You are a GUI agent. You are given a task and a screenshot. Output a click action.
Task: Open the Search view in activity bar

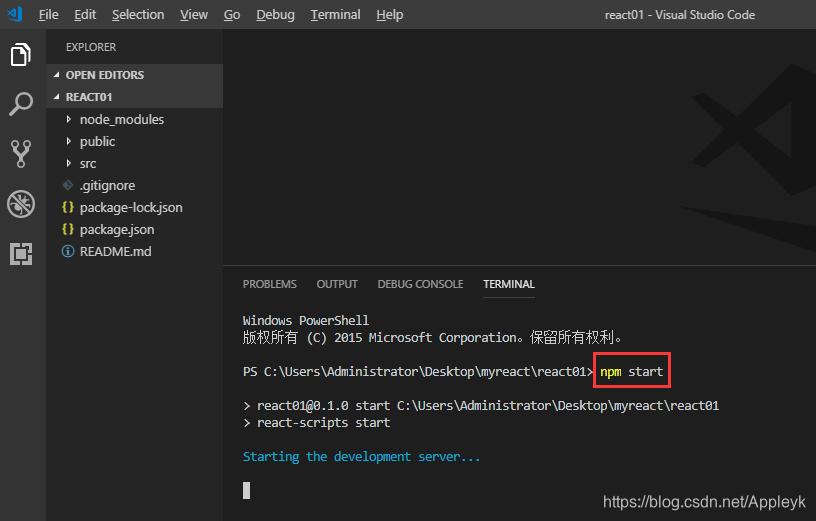click(x=21, y=104)
